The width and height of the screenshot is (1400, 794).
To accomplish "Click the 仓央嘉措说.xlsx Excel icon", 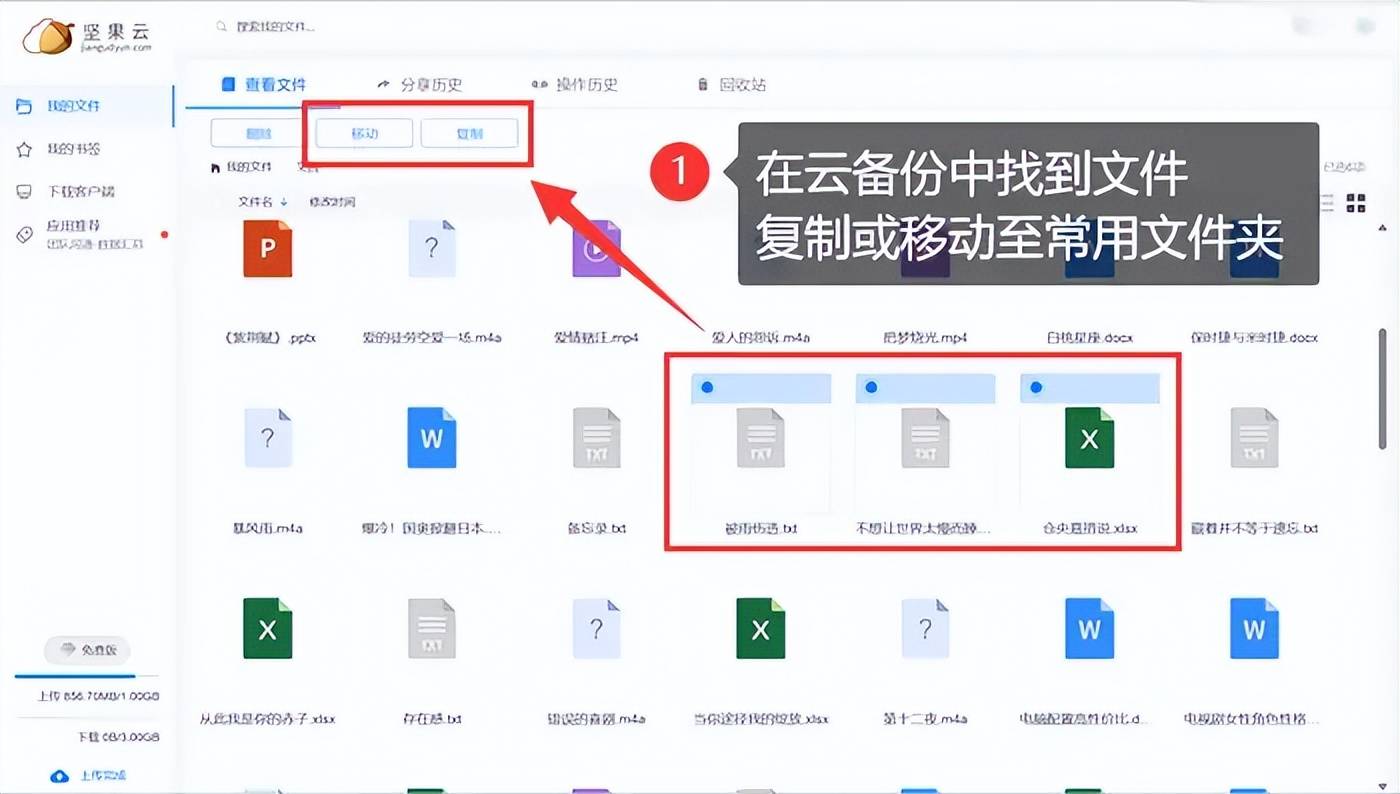I will point(1089,438).
